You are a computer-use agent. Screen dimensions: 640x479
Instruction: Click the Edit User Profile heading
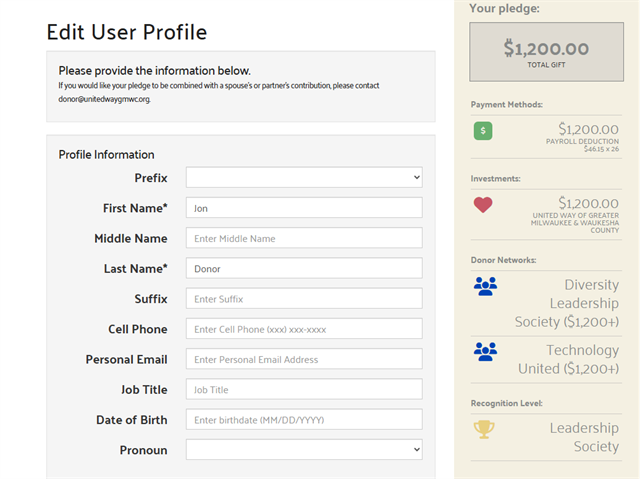pyautogui.click(x=127, y=32)
